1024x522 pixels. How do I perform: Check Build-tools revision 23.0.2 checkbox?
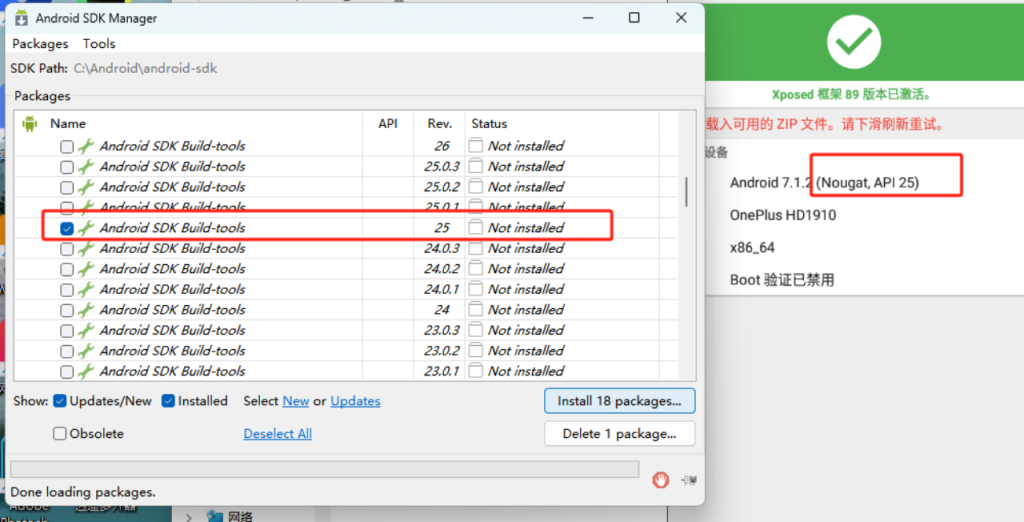tap(67, 351)
